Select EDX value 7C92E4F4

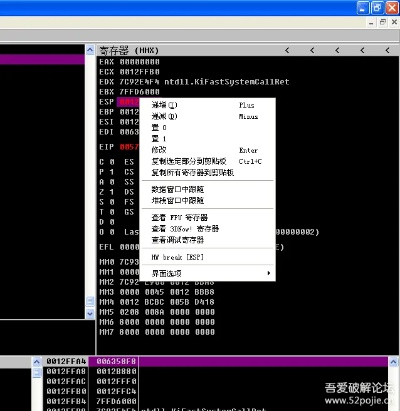pyautogui.click(x=140, y=82)
